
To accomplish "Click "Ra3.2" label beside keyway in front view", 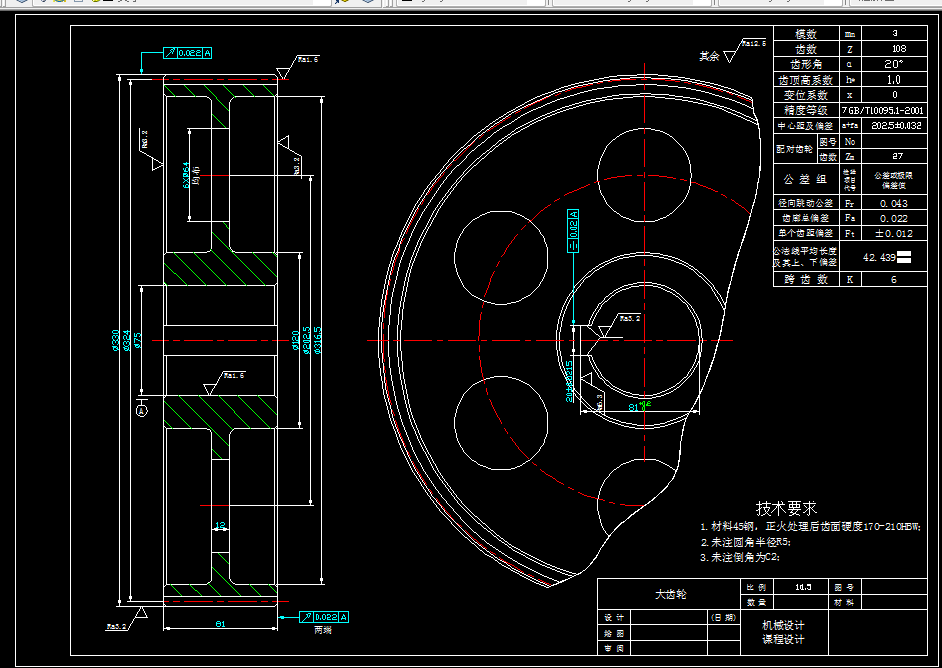I will pos(630,318).
